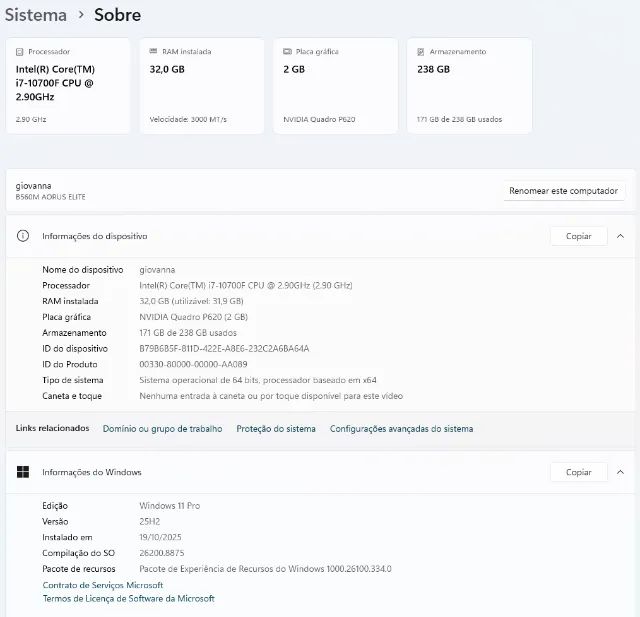This screenshot has height=617, width=640.
Task: Open Configurações avançadas do sistema link
Action: pos(401,428)
